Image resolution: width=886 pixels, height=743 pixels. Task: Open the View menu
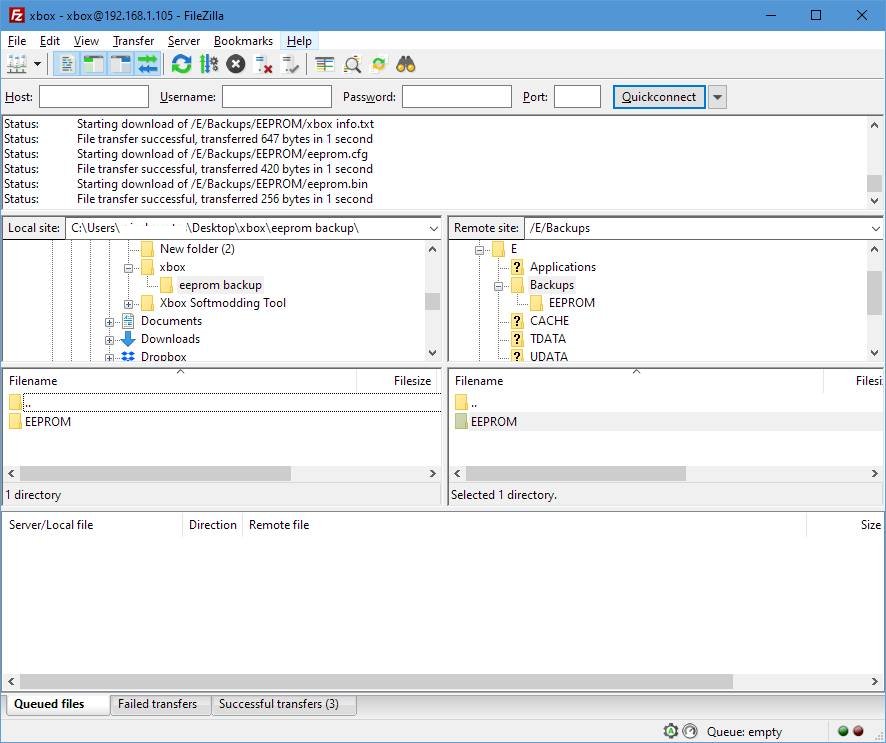pos(86,41)
